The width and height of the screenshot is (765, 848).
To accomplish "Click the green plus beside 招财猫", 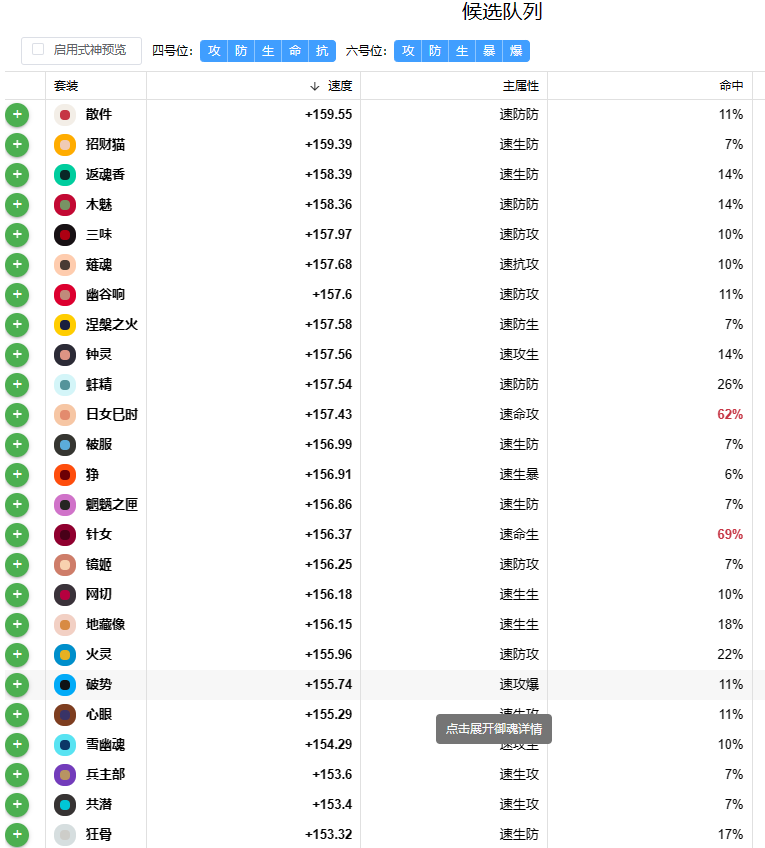I will tap(17, 144).
